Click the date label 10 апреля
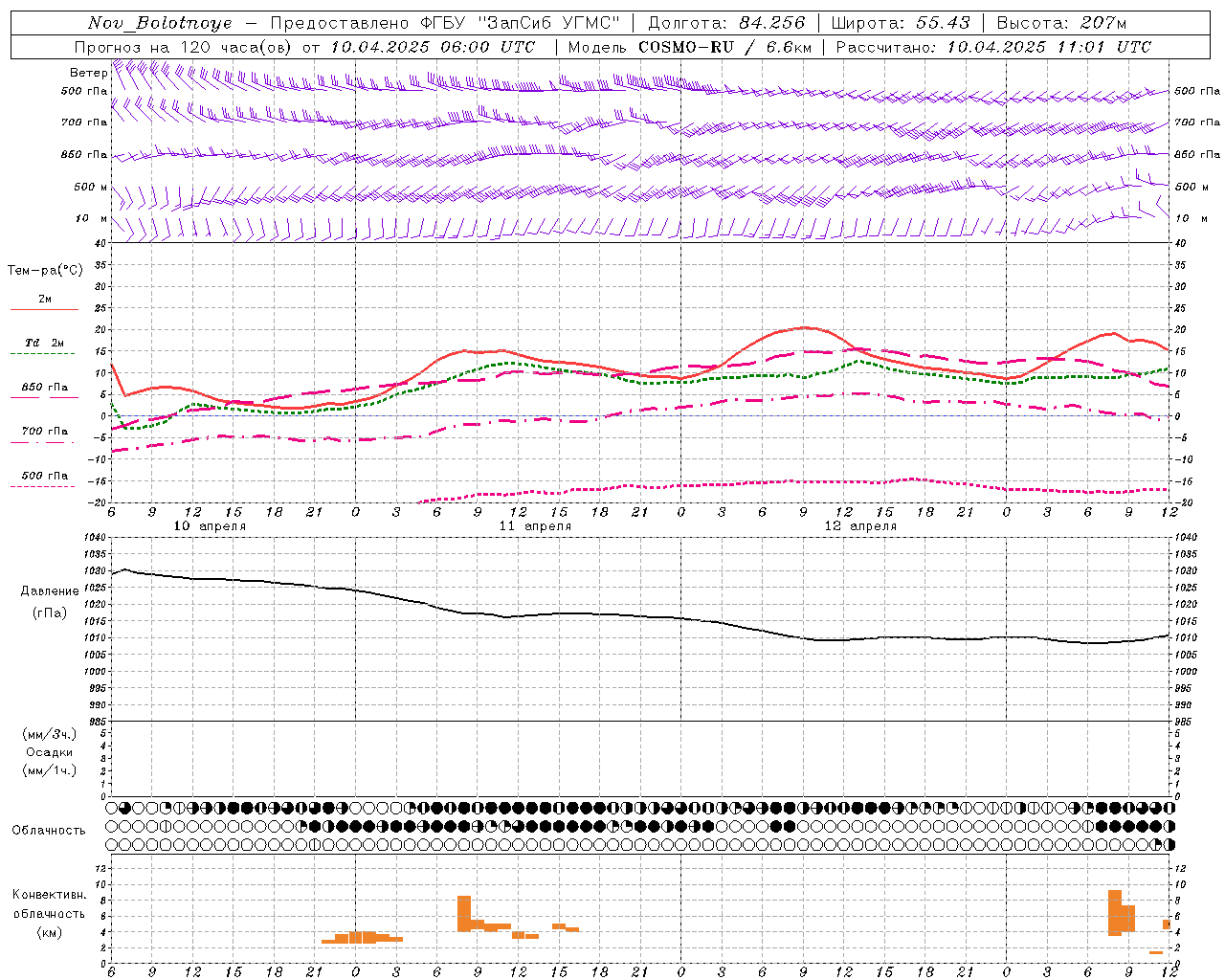1225x980 pixels. pos(210,526)
